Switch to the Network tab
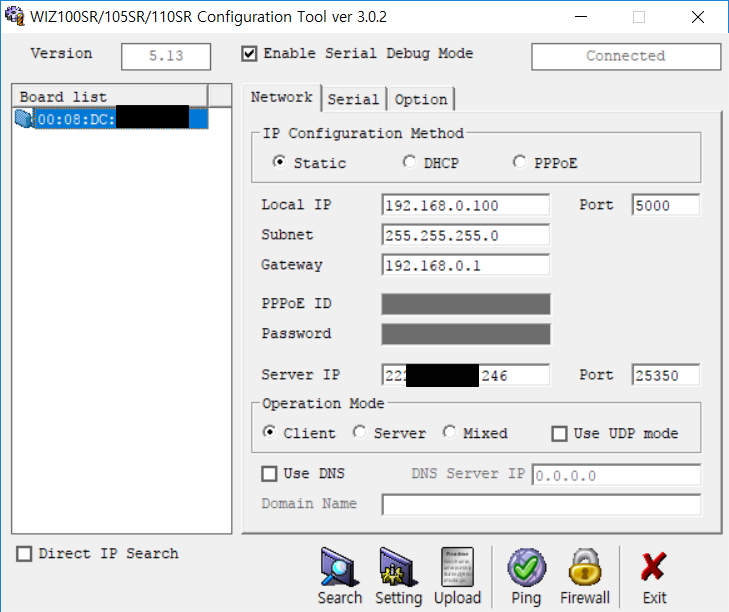The image size is (729, 612). tap(282, 97)
